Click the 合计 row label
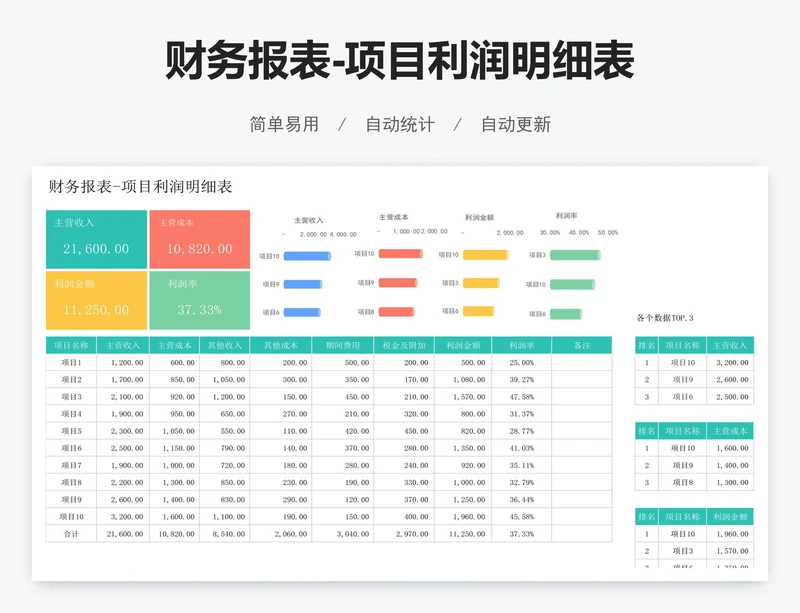The image size is (800, 613). tap(71, 534)
